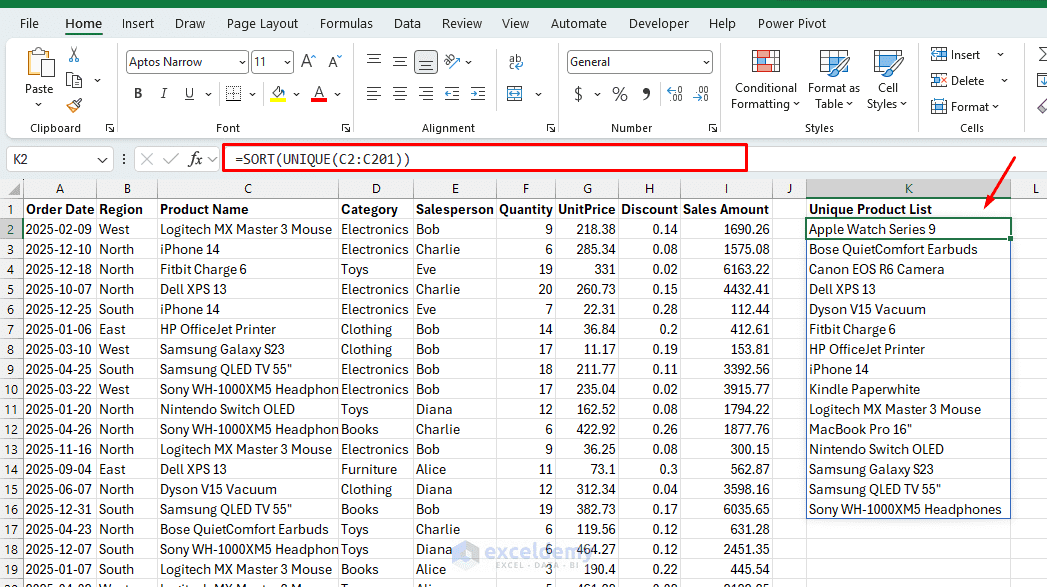This screenshot has height=587, width=1047.
Task: Click Increase Decimal icon
Action: tap(674, 93)
